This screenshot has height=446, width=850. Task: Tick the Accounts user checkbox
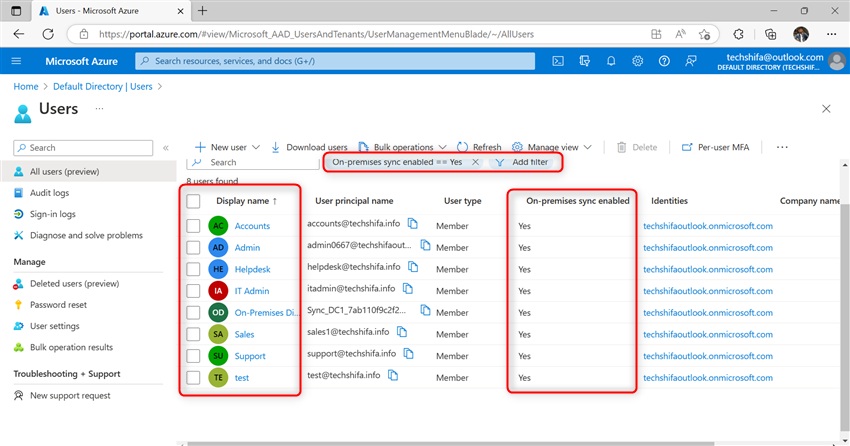pos(193,226)
